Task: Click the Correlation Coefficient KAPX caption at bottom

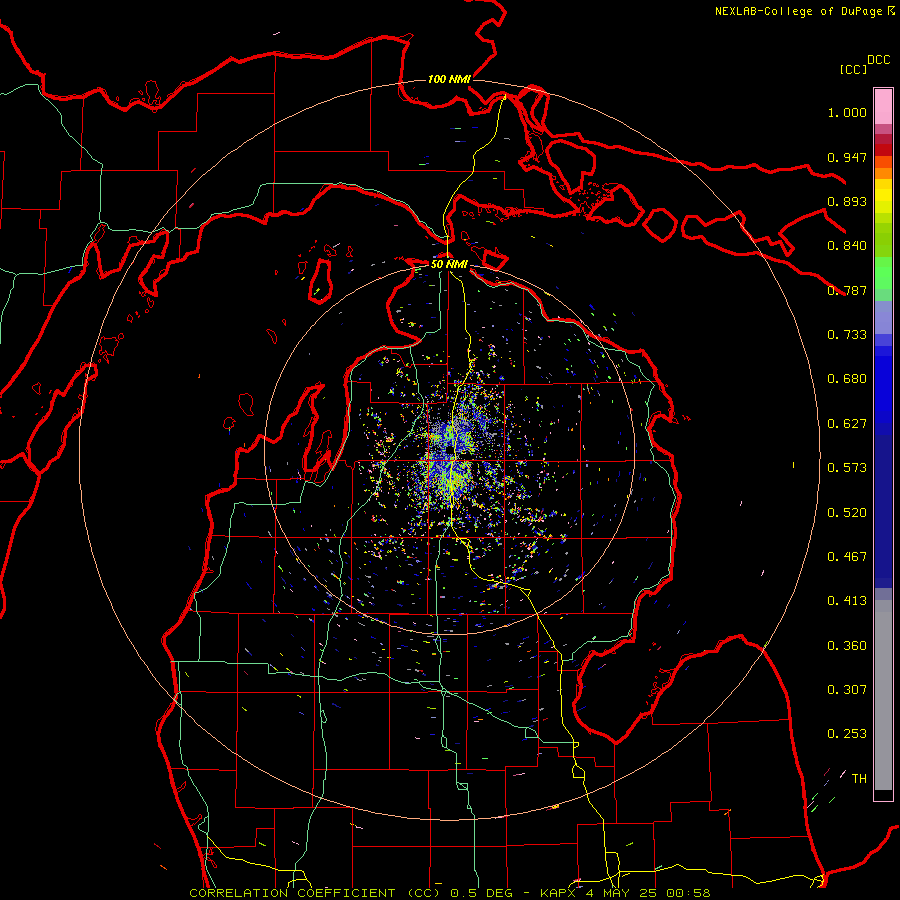Action: coord(450,893)
